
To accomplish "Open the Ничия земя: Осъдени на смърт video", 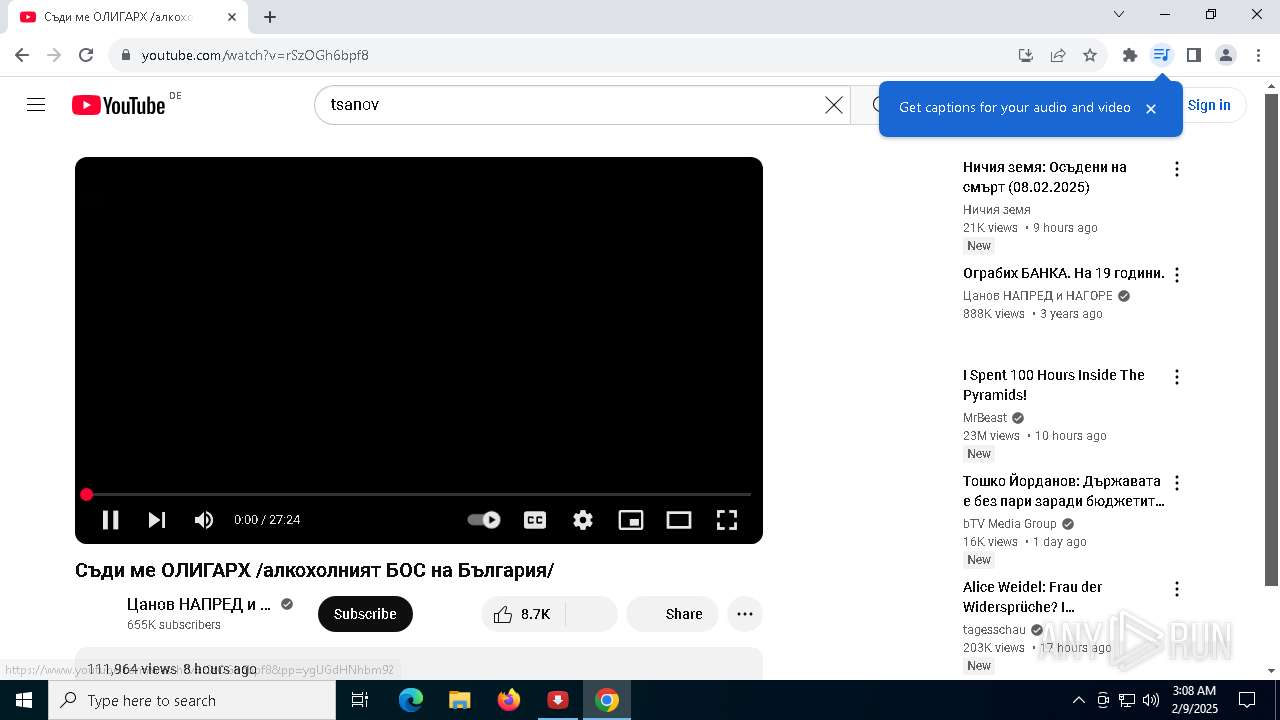I will coord(1045,177).
